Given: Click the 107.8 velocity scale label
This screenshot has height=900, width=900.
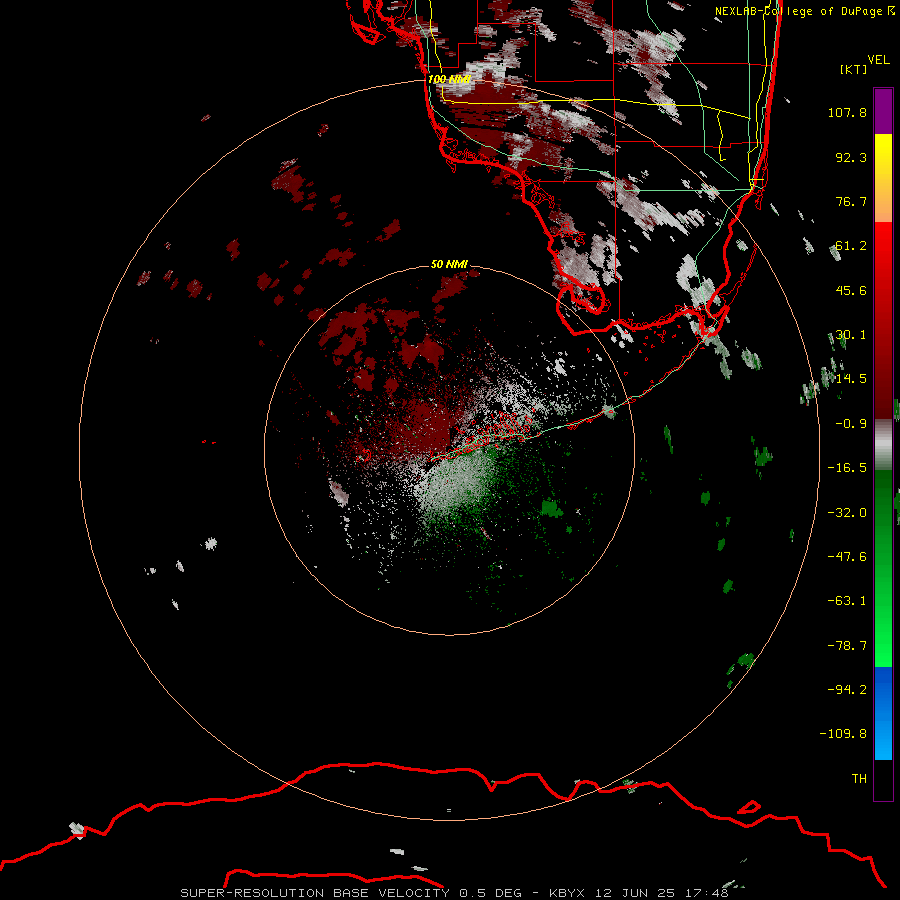Looking at the screenshot, I should (x=847, y=112).
